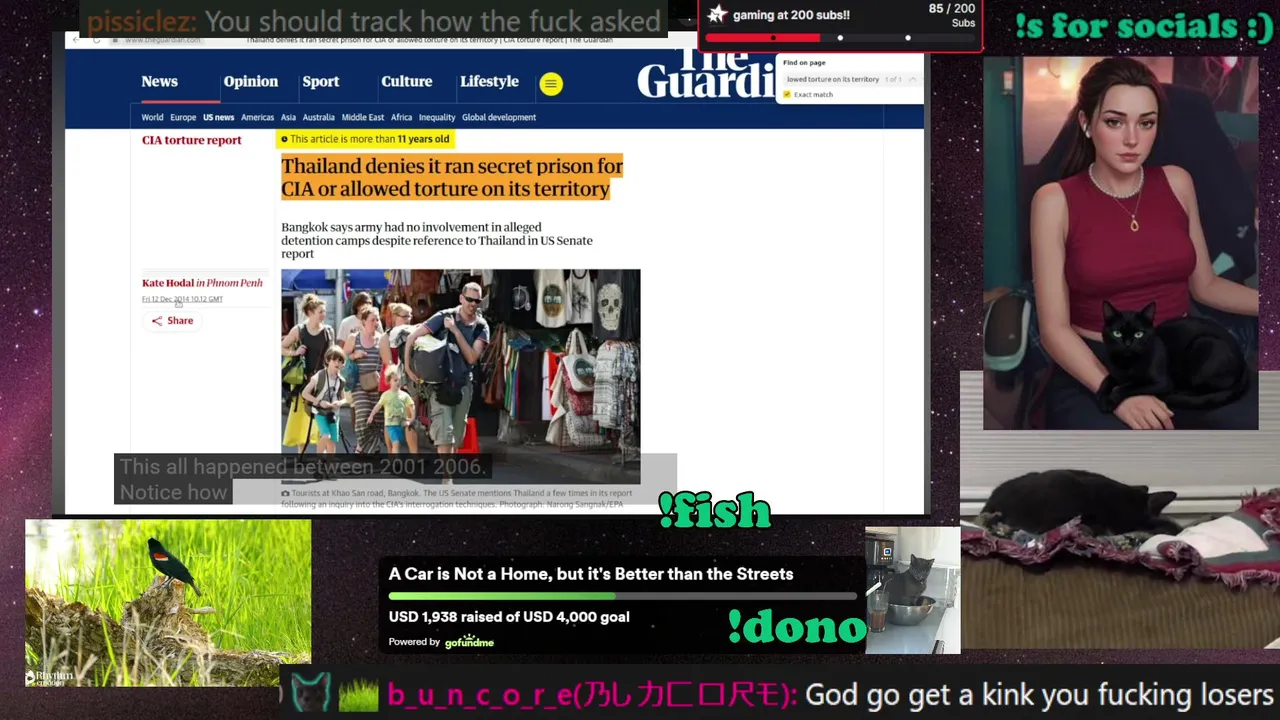Open the Opinion section tab
This screenshot has width=1280, height=720.
coord(250,82)
